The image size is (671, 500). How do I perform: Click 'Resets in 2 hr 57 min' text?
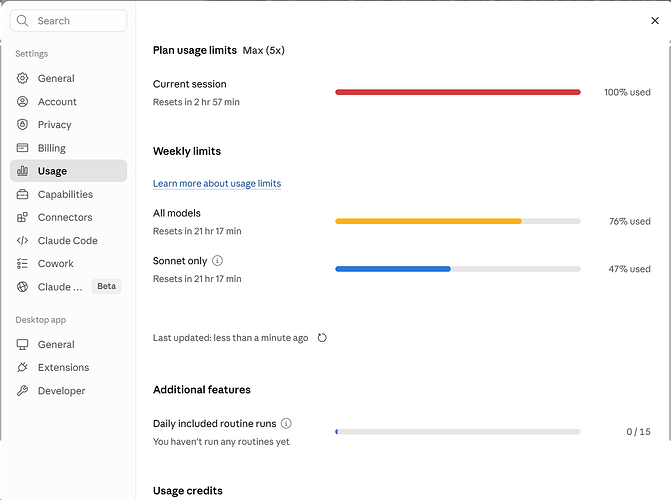click(196, 102)
